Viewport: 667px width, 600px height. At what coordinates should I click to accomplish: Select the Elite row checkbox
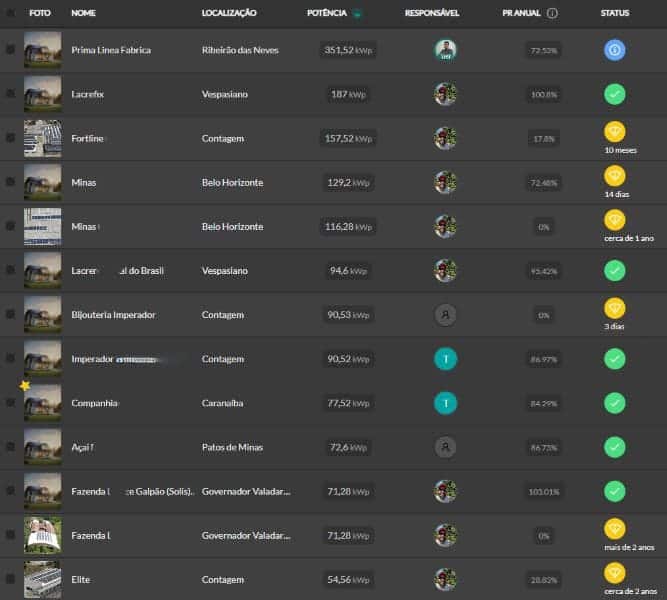click(x=10, y=578)
